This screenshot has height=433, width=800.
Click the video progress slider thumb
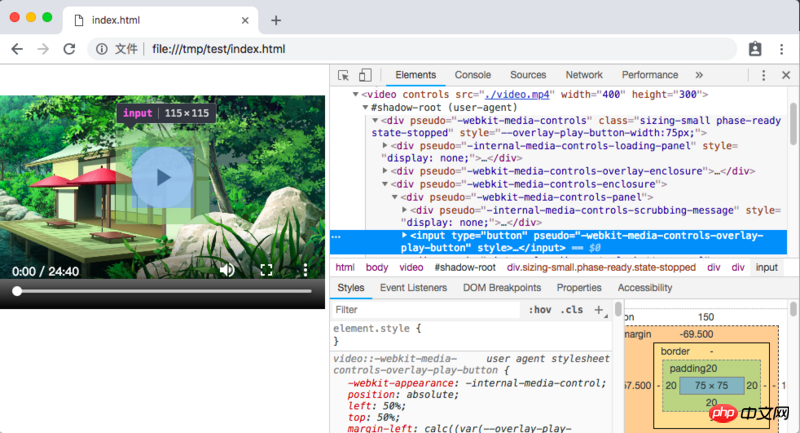click(x=17, y=291)
